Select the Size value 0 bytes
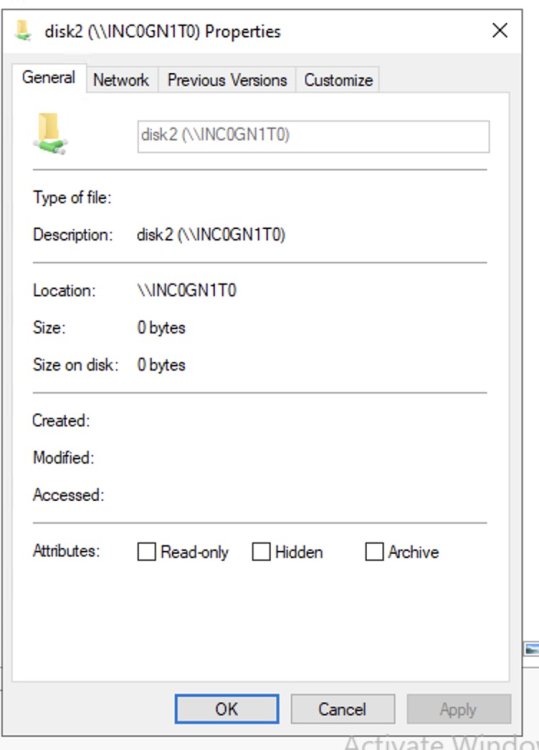 pyautogui.click(x=161, y=328)
